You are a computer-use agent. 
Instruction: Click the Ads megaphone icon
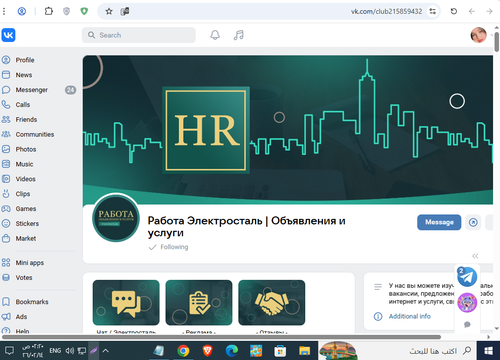pyautogui.click(x=6, y=317)
